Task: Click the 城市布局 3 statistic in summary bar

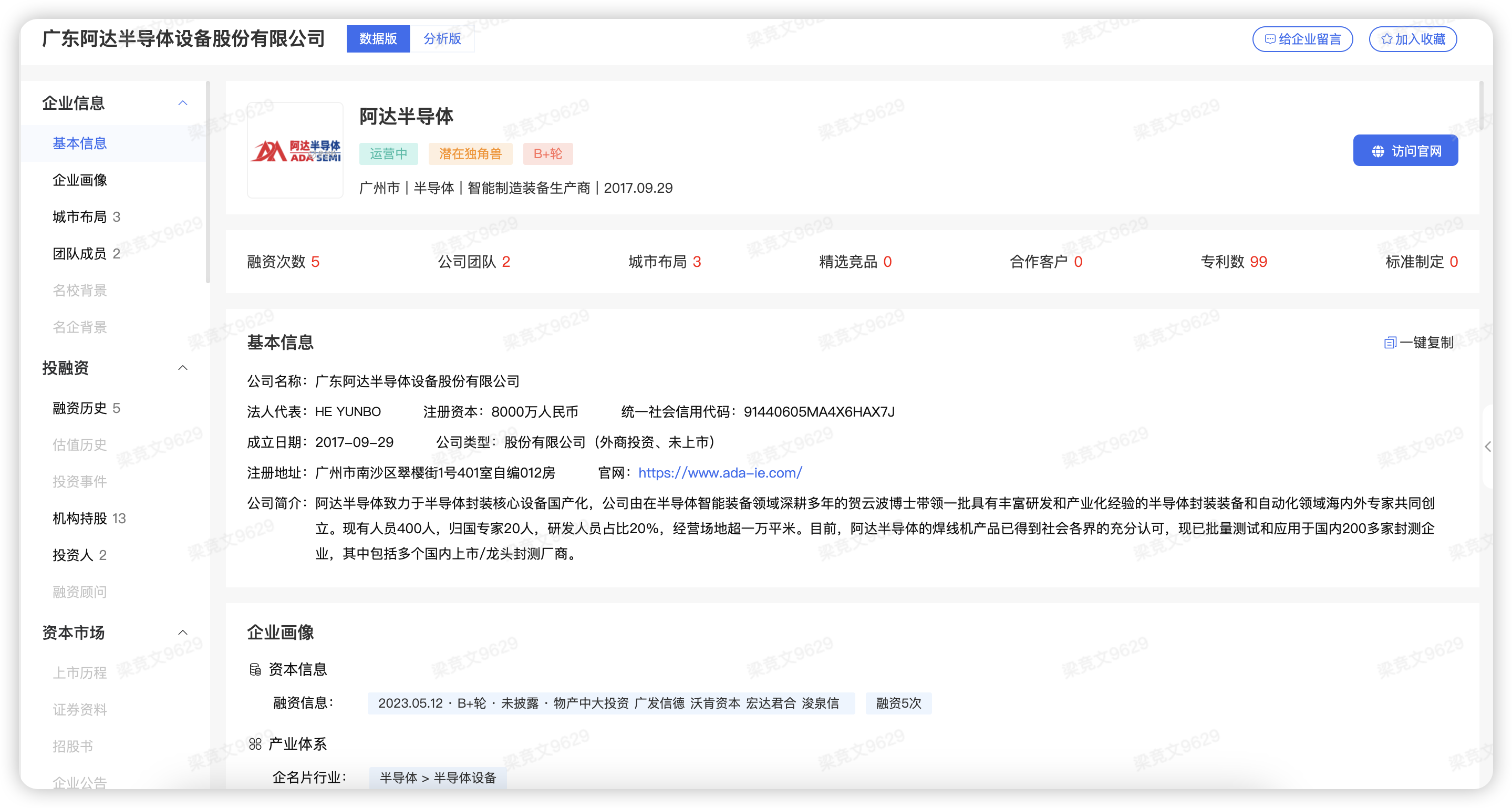Action: tap(665, 262)
